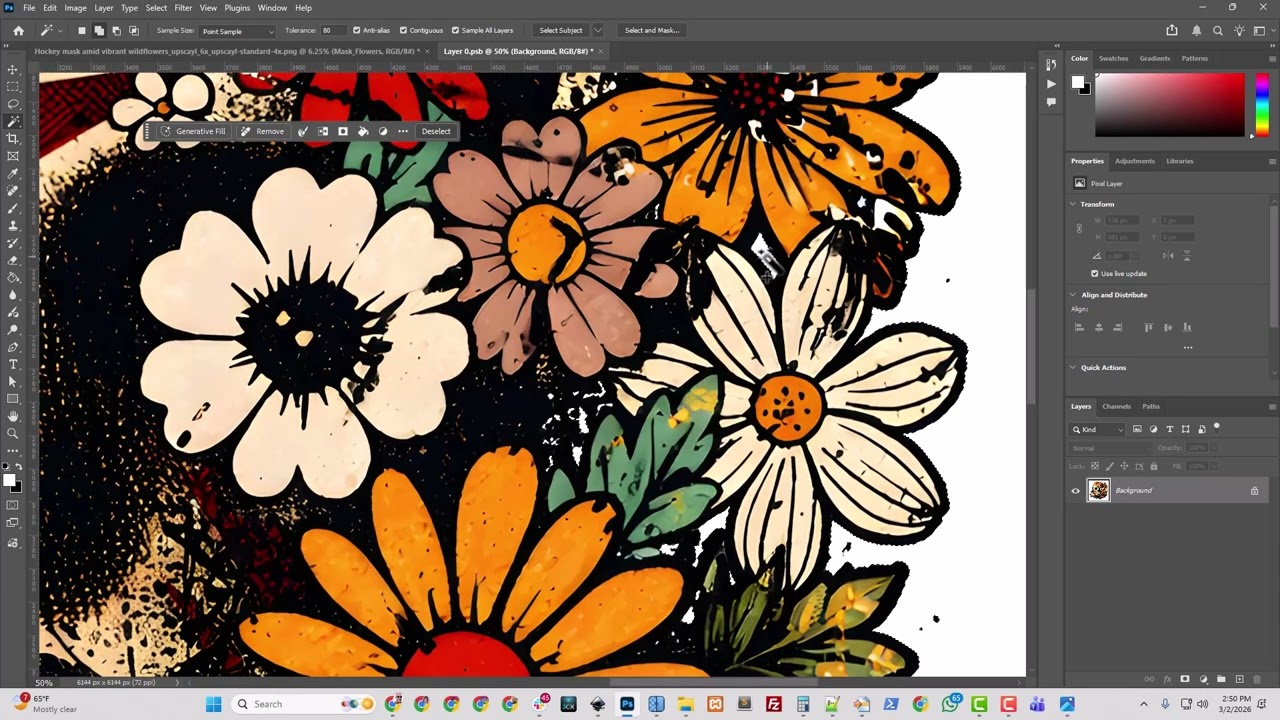Open the layer style fx menu

click(x=1167, y=679)
